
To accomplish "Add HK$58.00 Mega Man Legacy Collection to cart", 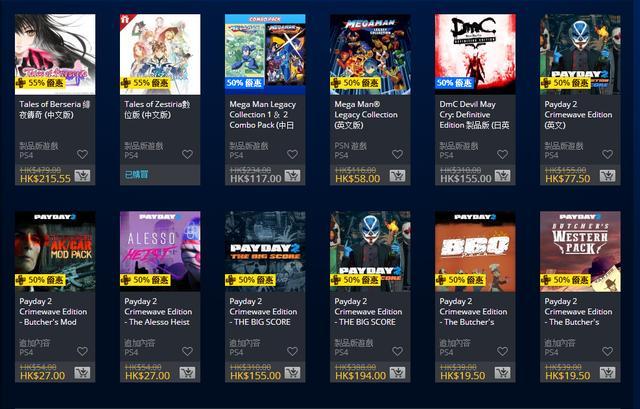I will 397,176.
